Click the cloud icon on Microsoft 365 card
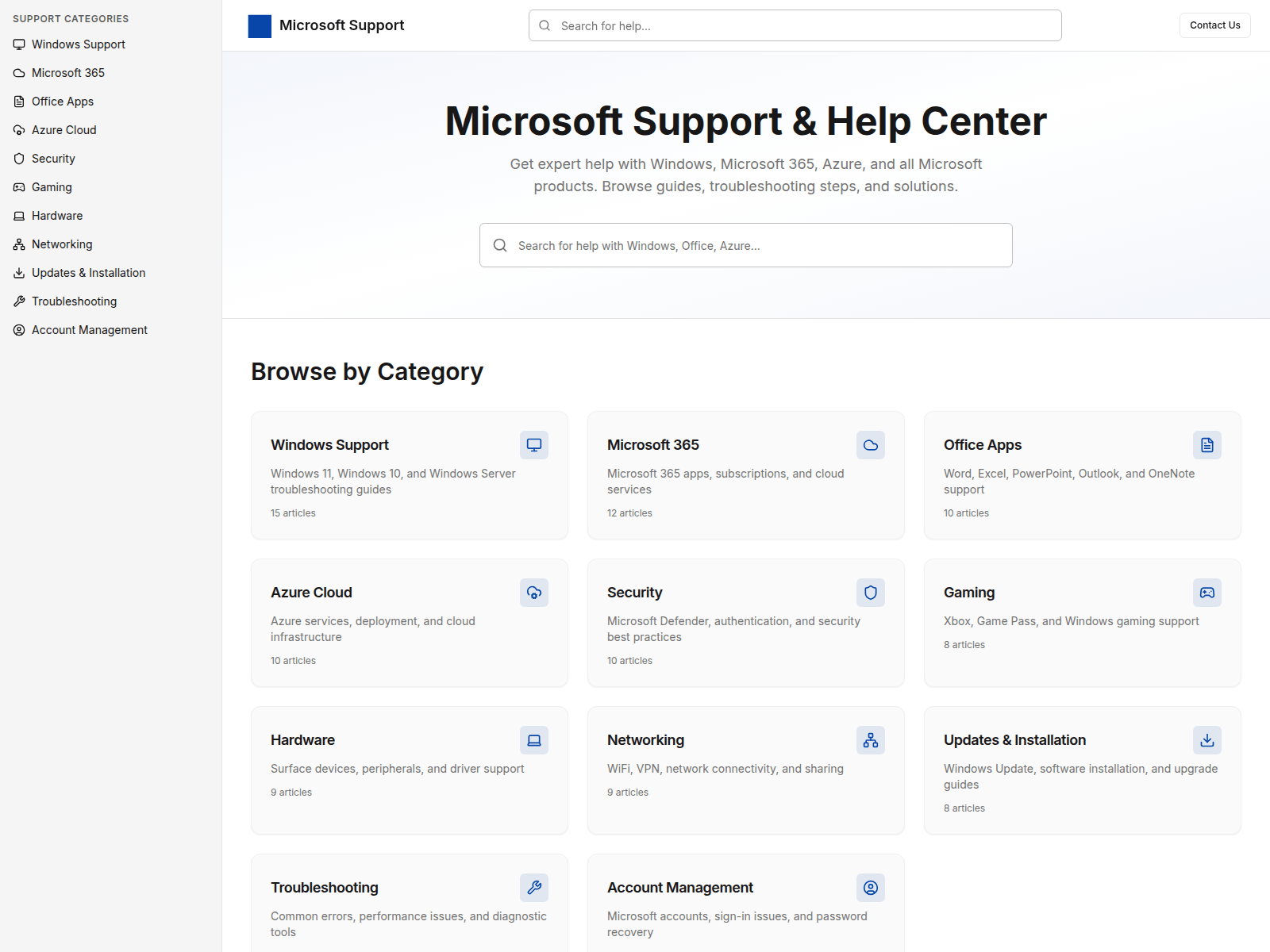1270x952 pixels. click(871, 445)
